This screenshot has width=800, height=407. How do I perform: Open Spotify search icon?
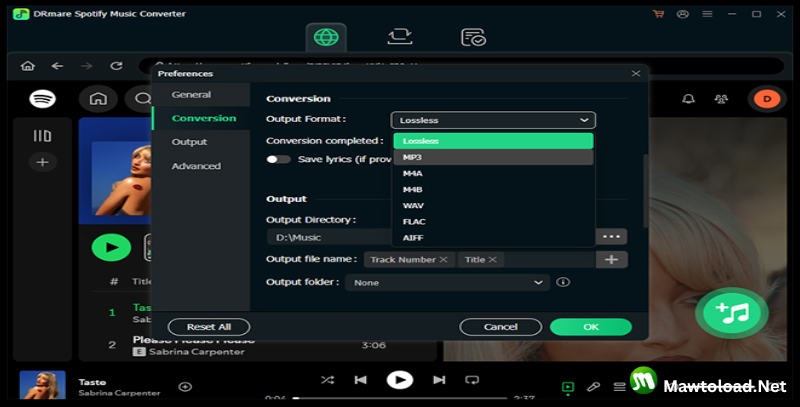(x=142, y=98)
